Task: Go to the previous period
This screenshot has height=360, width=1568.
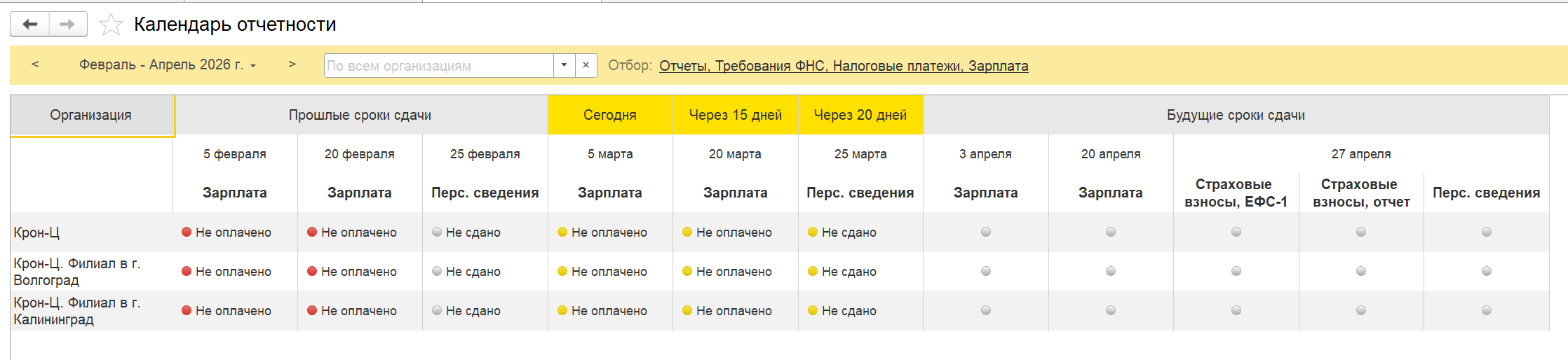Action: (35, 64)
